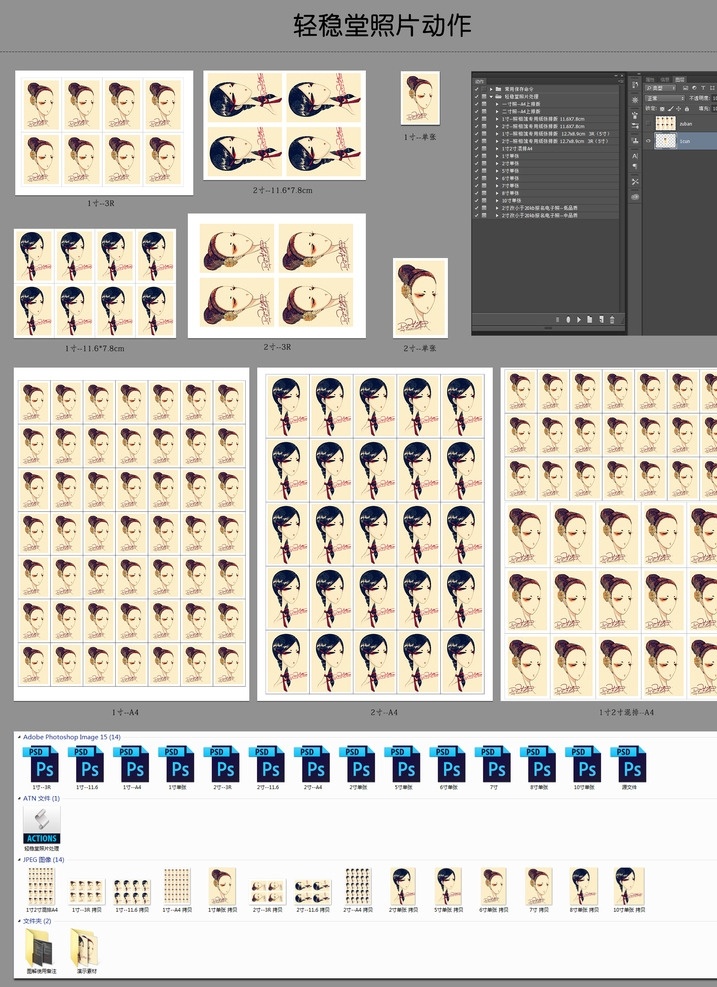This screenshot has width=717, height=987.
Task: Click the Begin recording button in Actions panel
Action: (x=568, y=320)
